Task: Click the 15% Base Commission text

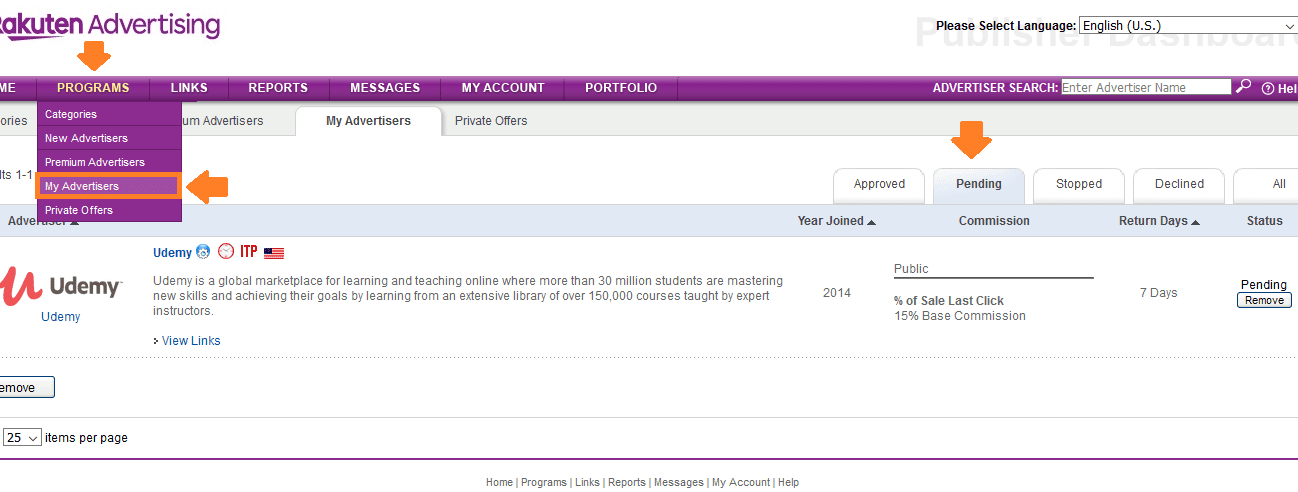Action: pyautogui.click(x=960, y=316)
